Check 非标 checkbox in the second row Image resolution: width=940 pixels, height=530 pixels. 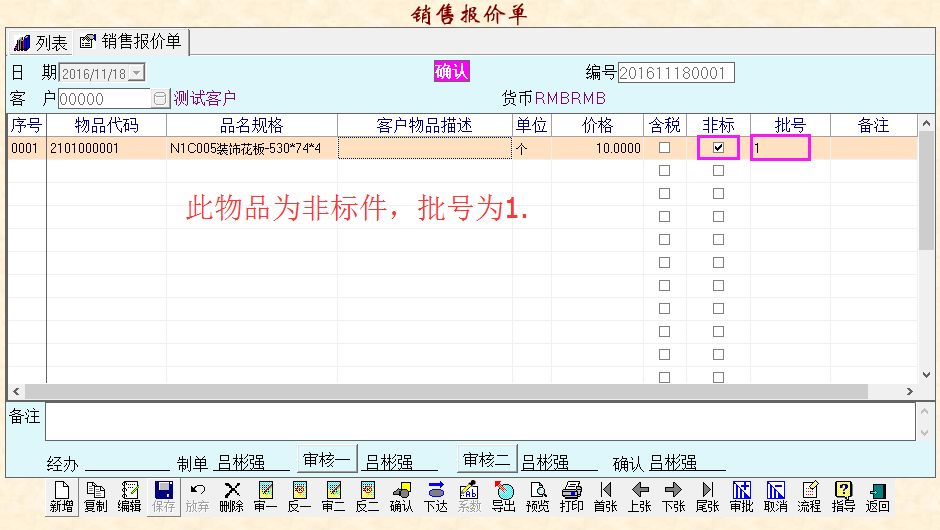pos(718,171)
